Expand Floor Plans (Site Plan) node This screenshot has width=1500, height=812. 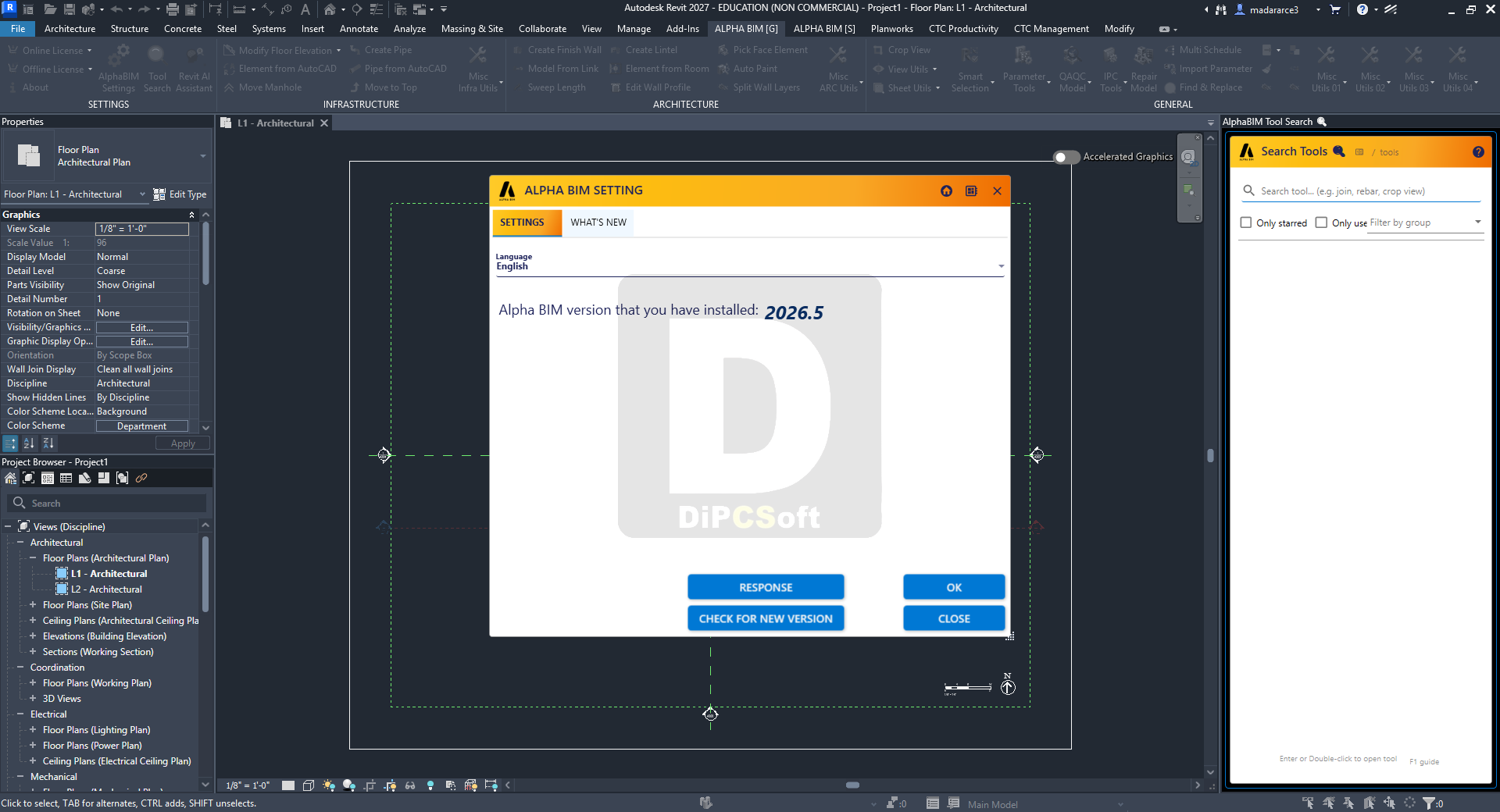click(x=33, y=605)
